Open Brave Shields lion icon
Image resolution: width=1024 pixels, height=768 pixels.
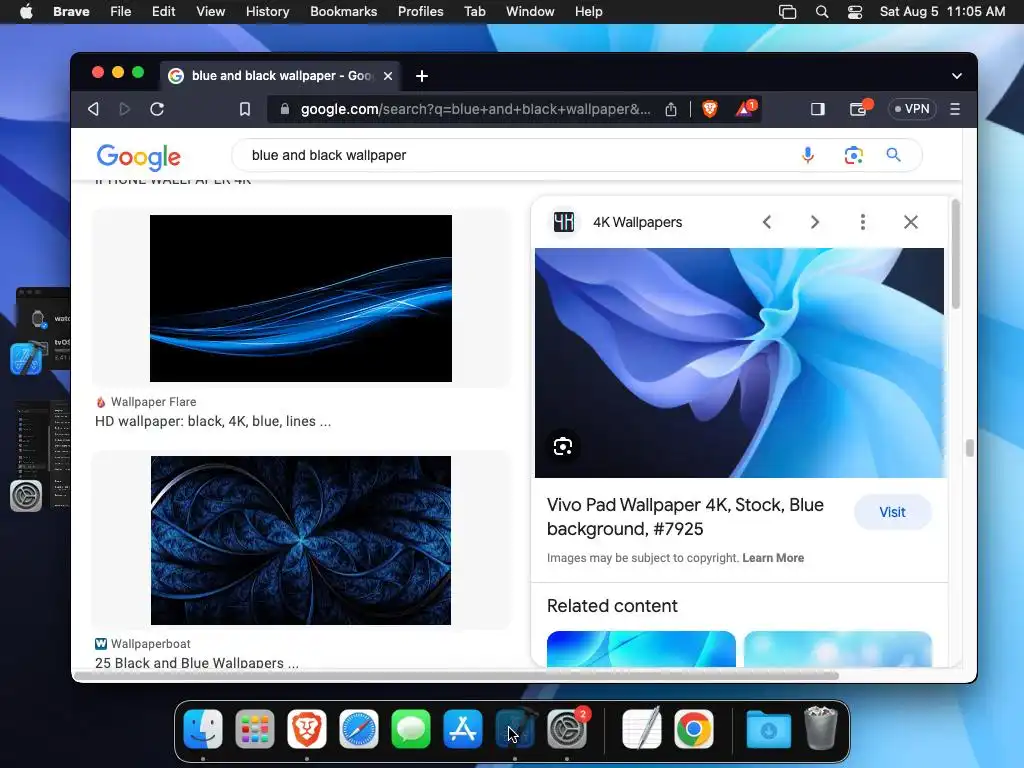coord(710,108)
